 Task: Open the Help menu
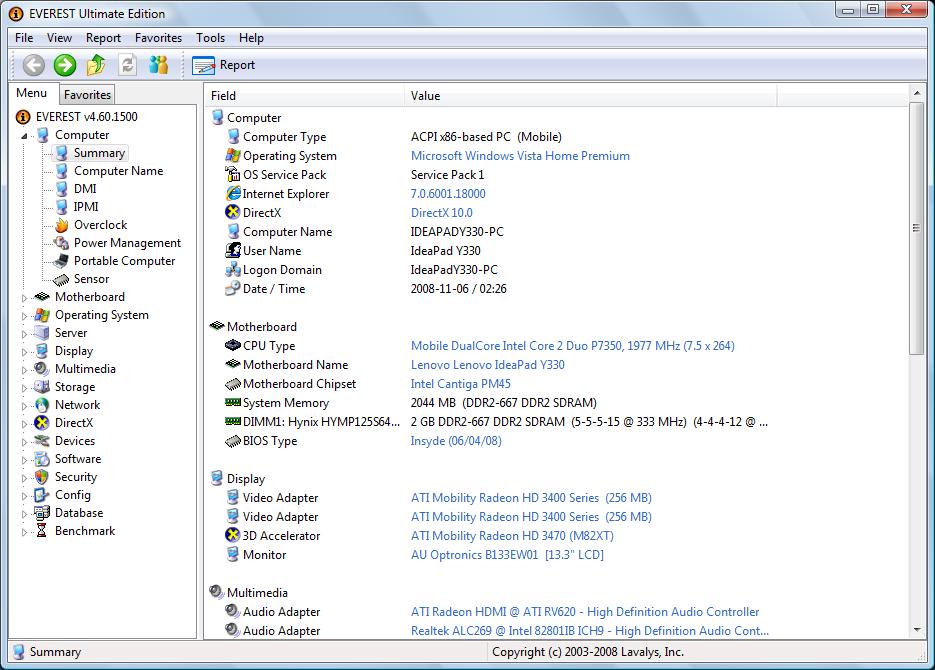coord(251,38)
